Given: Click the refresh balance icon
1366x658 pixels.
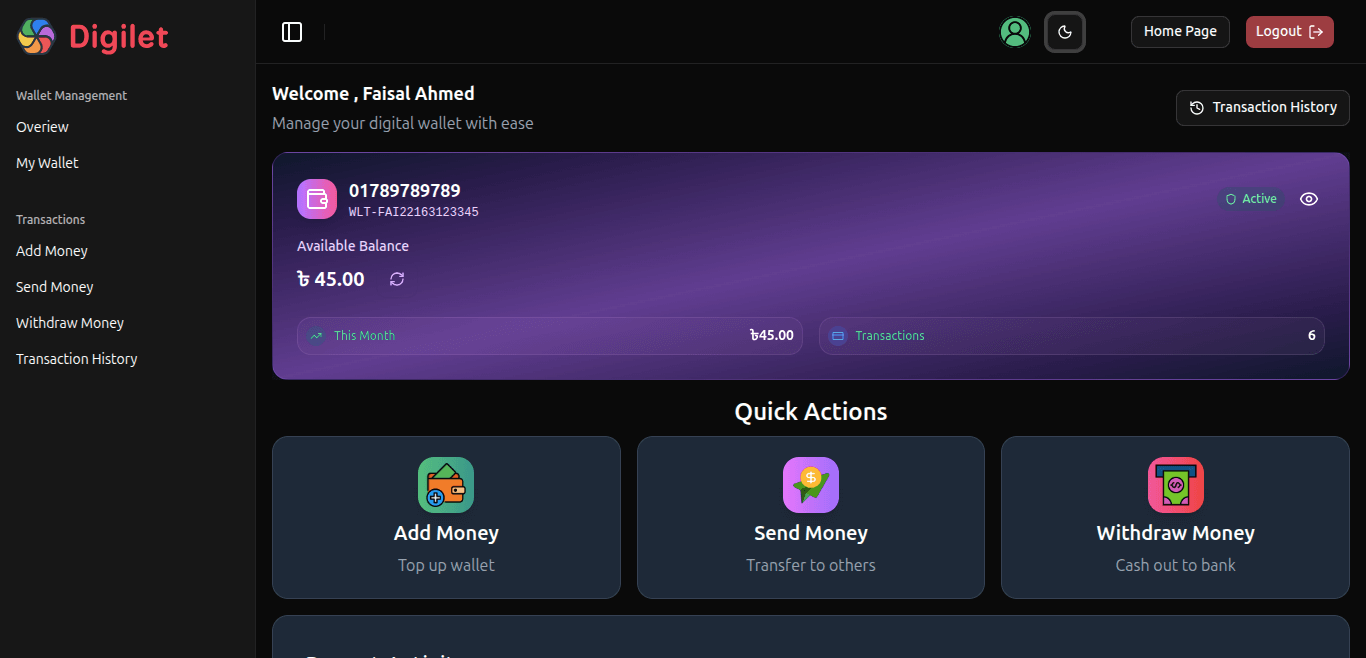Looking at the screenshot, I should point(397,279).
